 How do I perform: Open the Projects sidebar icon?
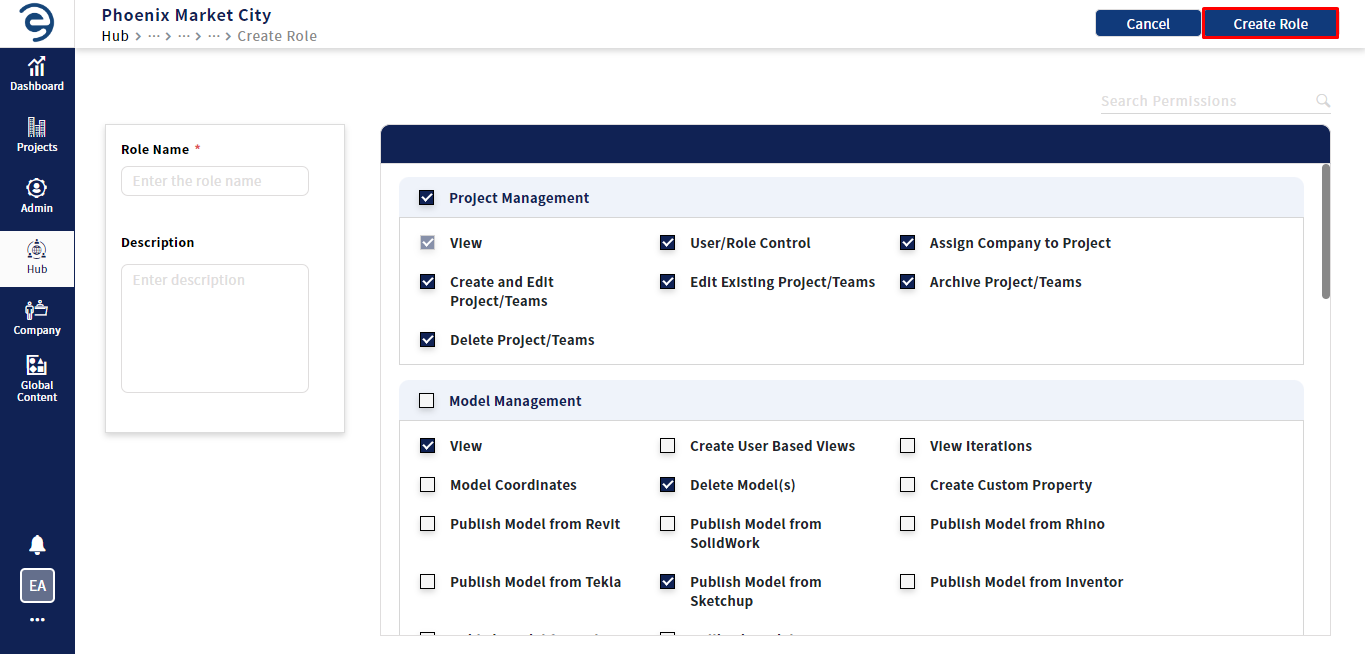pos(37,135)
